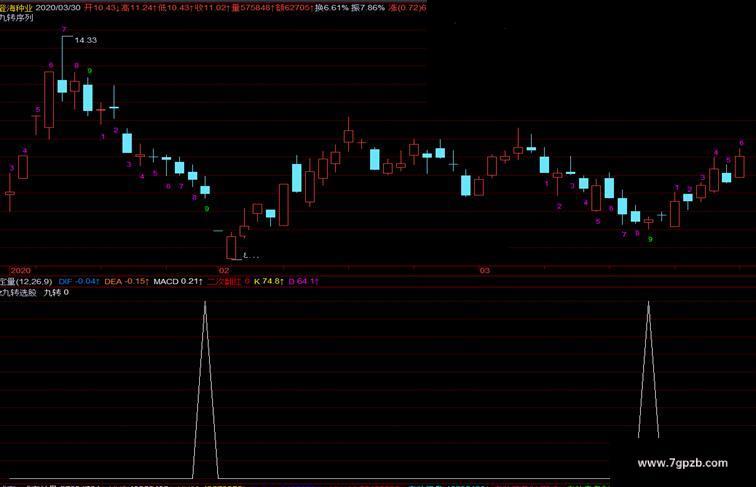Click the change 涨(0.72) value
The width and height of the screenshot is (756, 487).
tap(407, 8)
